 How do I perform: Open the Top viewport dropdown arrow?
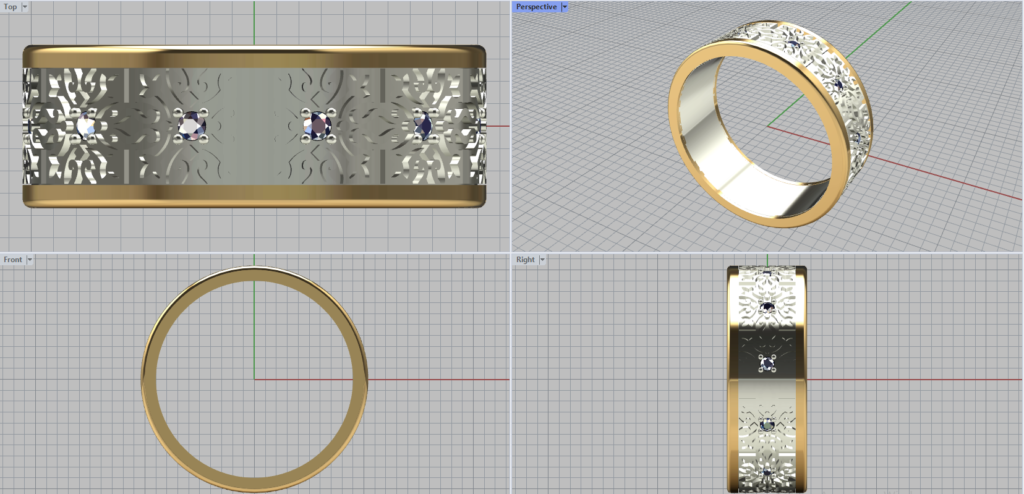click(x=24, y=6)
